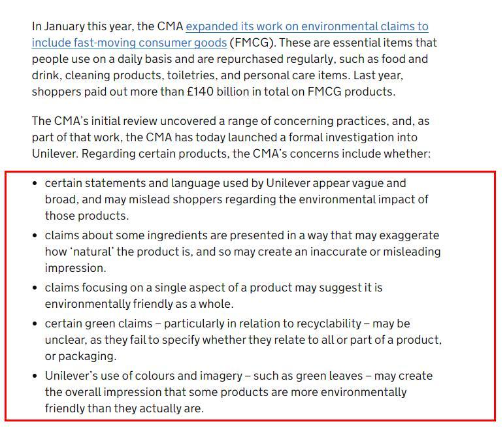Click the bullet dot before 'claims focusing'
Image resolution: width=504 pixels, height=427 pixels.
(35, 288)
